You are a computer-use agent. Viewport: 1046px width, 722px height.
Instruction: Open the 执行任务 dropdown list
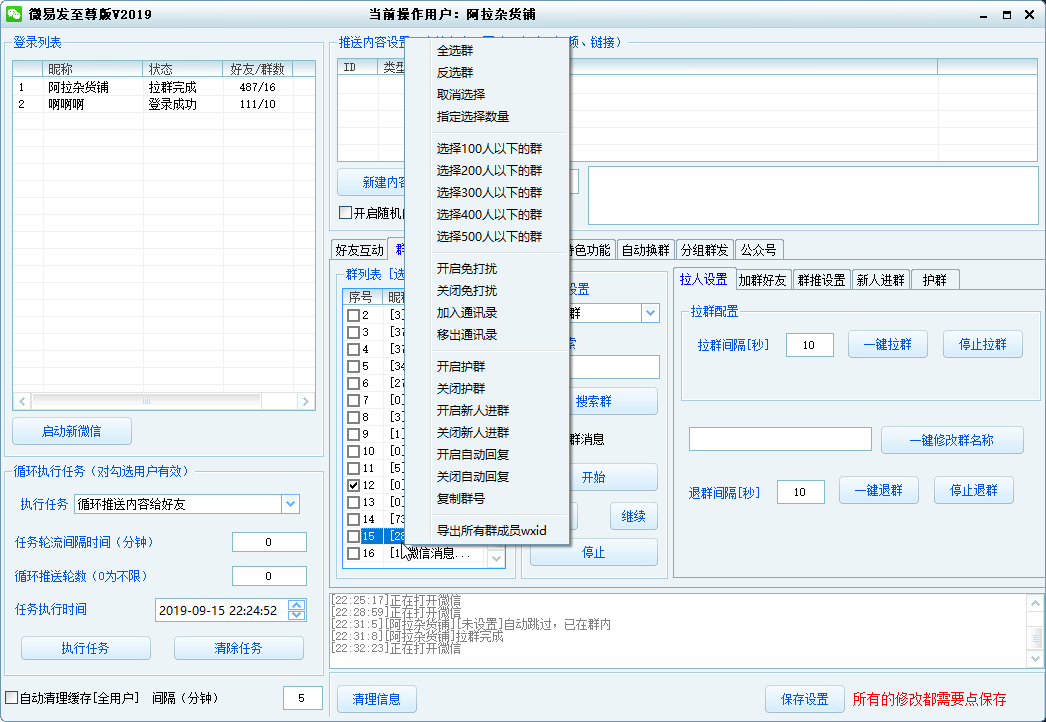click(290, 504)
